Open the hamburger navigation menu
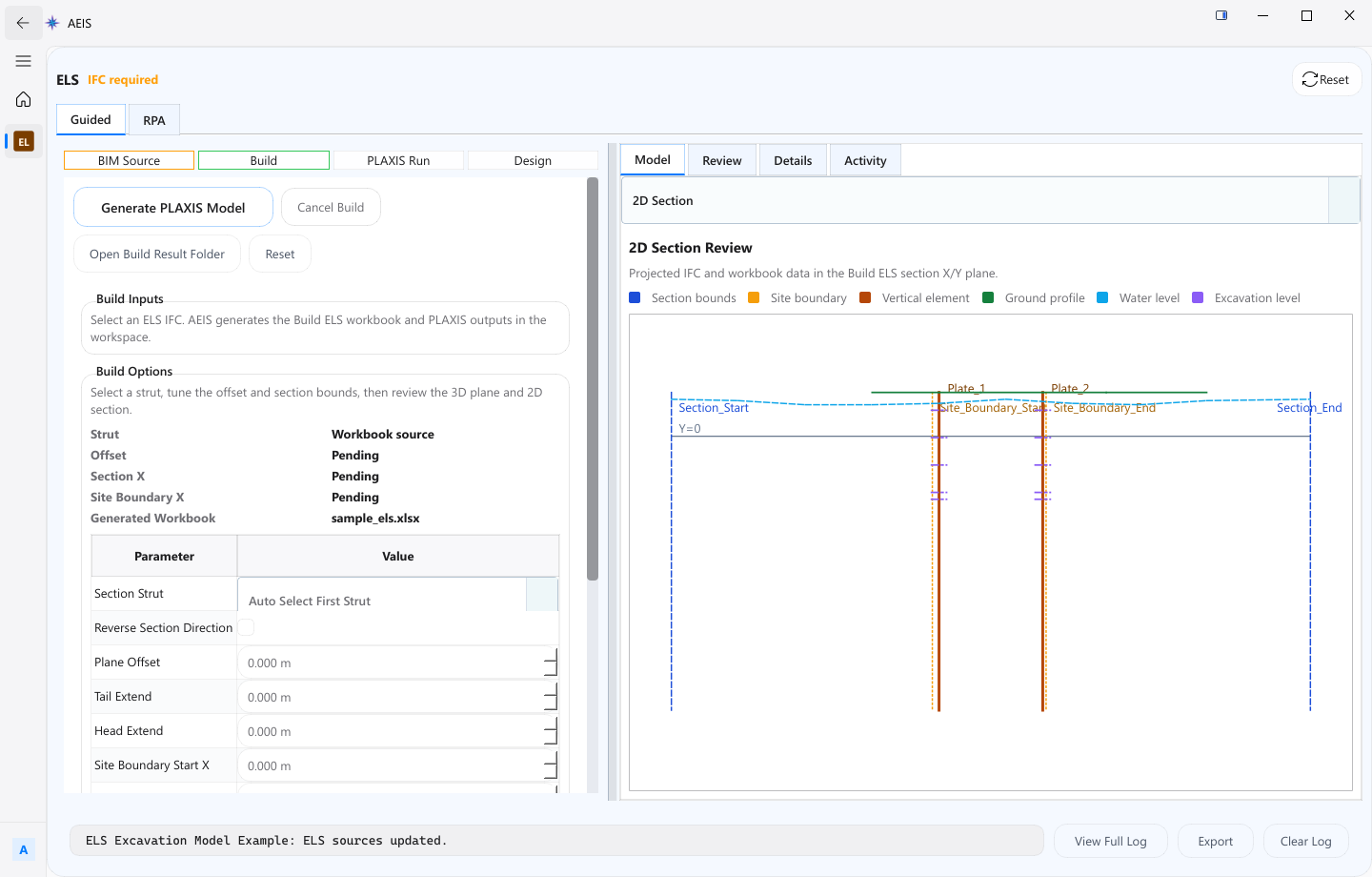The image size is (1372, 877). [23, 61]
